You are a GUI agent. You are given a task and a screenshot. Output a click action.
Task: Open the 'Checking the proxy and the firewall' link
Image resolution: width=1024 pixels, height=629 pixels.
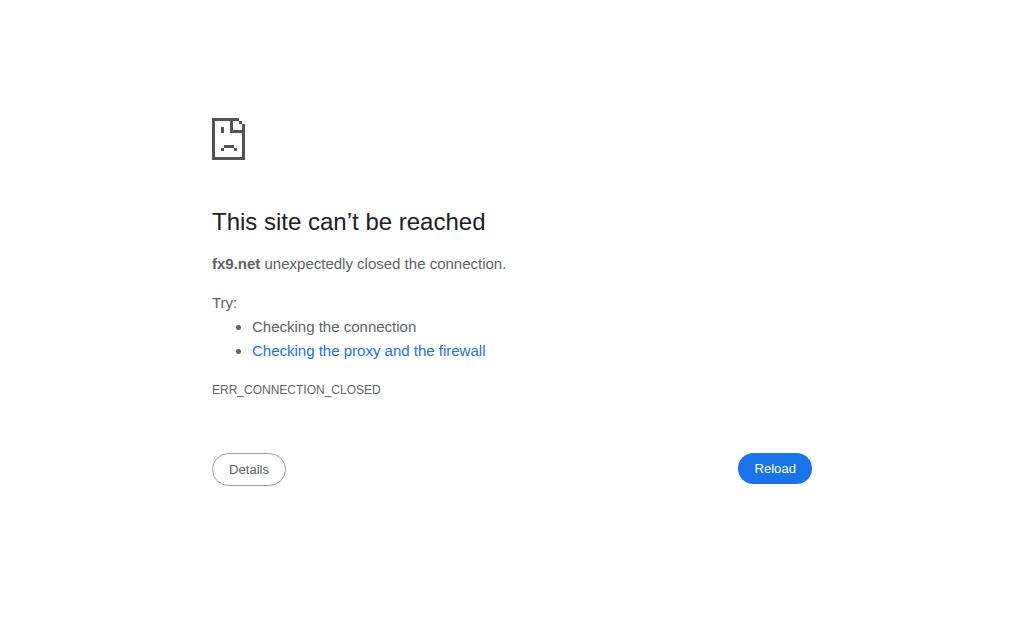pyautogui.click(x=369, y=351)
